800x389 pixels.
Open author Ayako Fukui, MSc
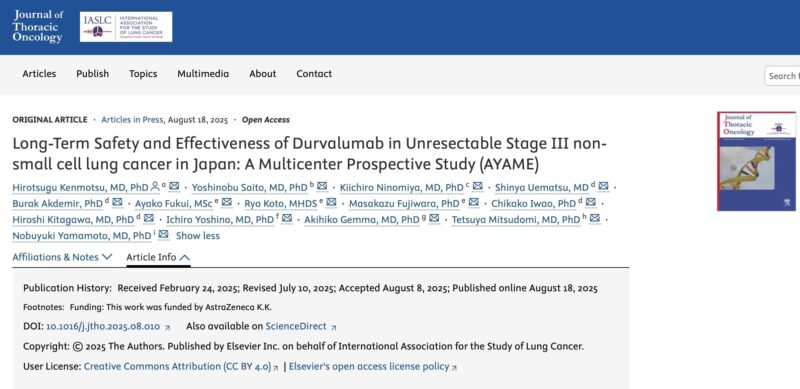173,204
